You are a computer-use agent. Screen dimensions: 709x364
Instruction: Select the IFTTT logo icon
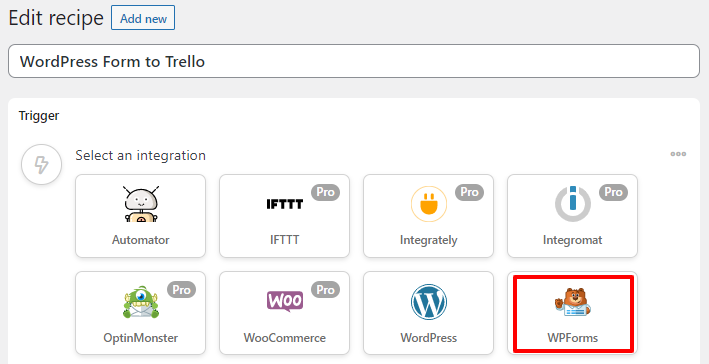pos(284,204)
